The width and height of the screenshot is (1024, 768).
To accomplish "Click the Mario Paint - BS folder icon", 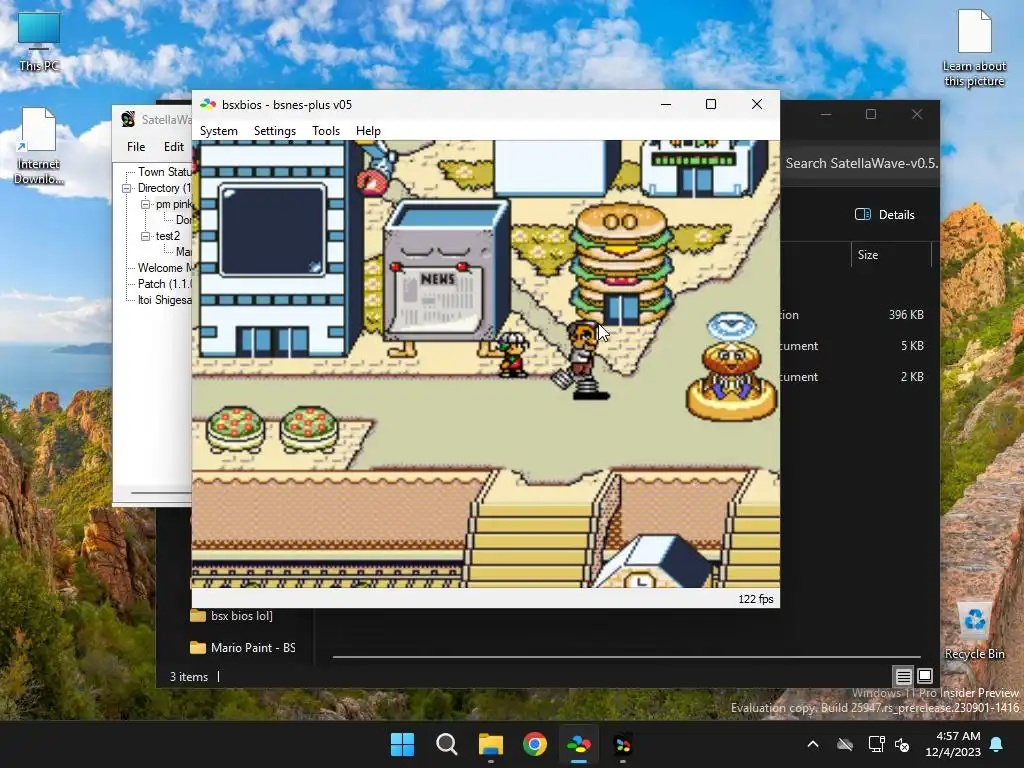I will (197, 647).
